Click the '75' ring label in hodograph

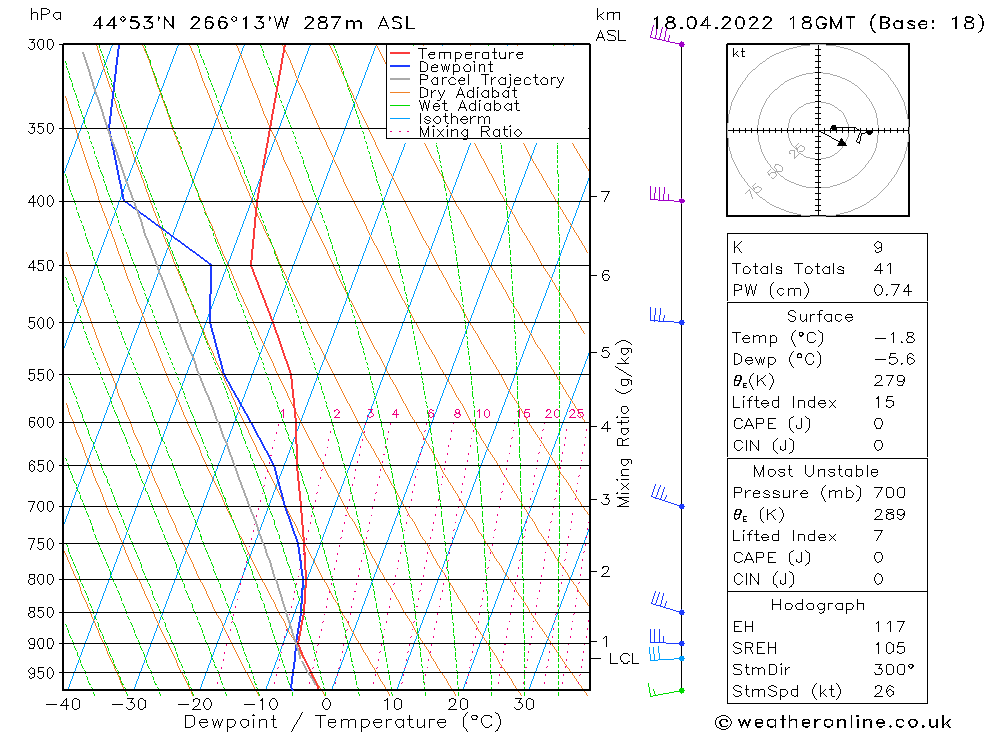(x=754, y=189)
